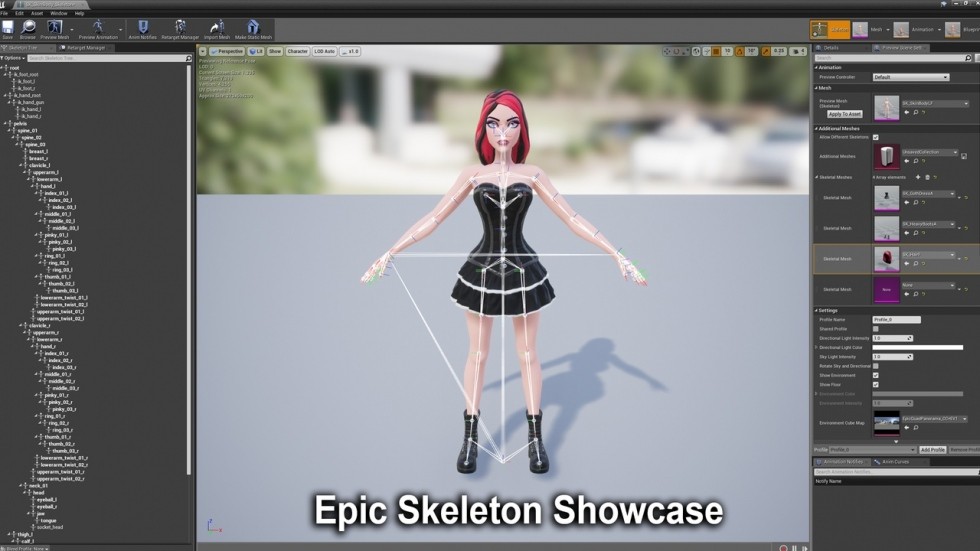The height and width of the screenshot is (551, 980).
Task: Open skeleton tree Options dropdown
Action: click(x=13, y=58)
